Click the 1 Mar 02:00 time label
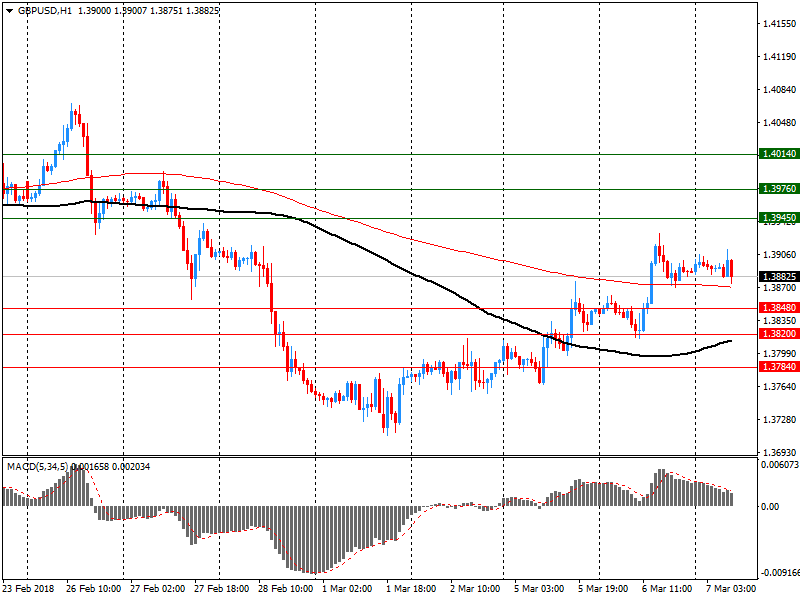 347,588
